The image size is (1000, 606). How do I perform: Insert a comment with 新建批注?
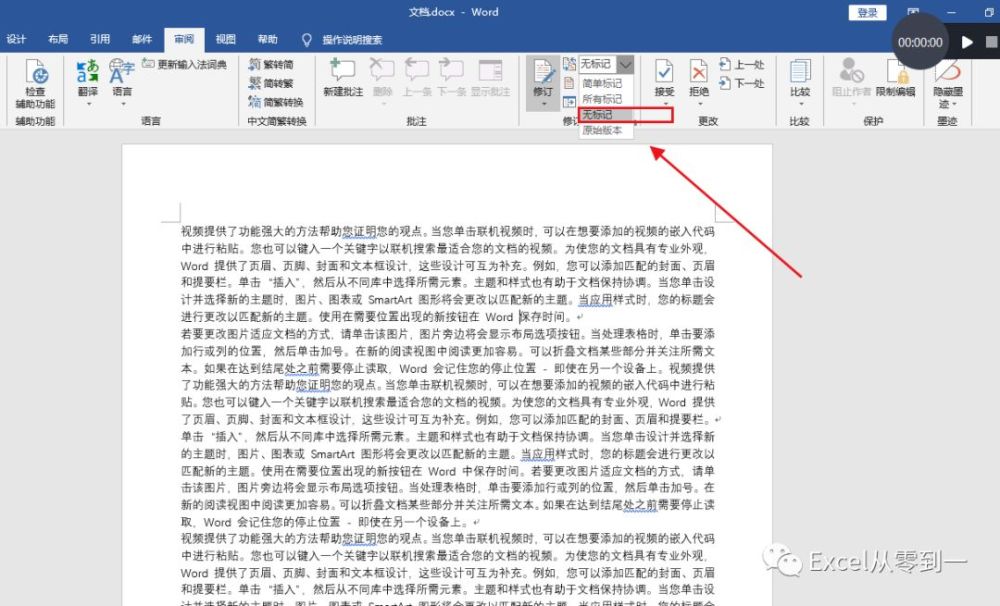coord(342,78)
